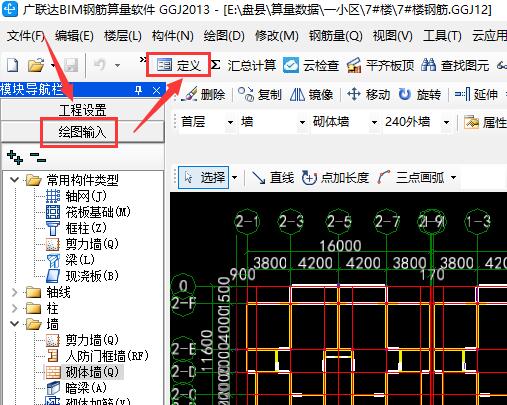This screenshot has width=507, height=405.
Task: Create a new project with the blank page icon
Action: coord(13,65)
